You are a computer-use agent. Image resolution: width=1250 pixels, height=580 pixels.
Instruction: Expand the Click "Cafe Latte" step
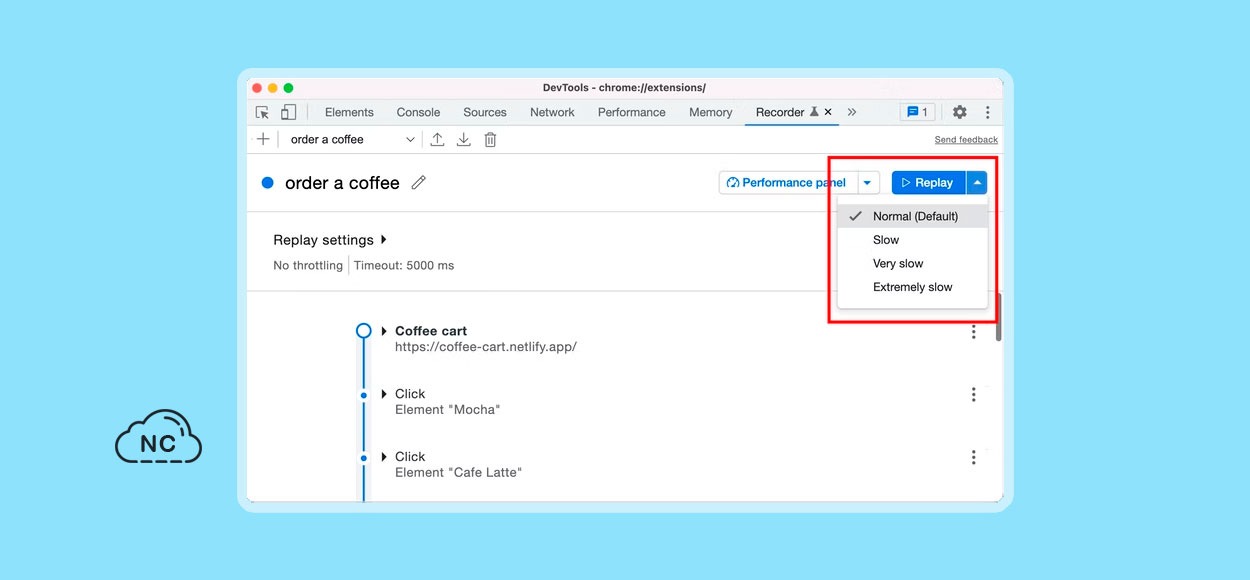pyautogui.click(x=384, y=457)
